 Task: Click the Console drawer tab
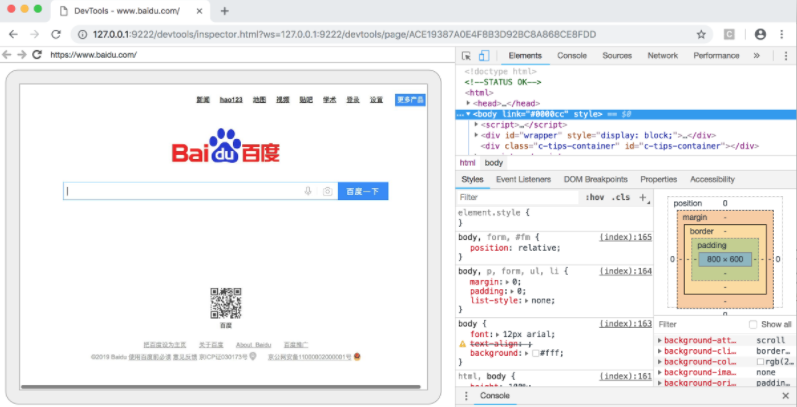(495, 396)
